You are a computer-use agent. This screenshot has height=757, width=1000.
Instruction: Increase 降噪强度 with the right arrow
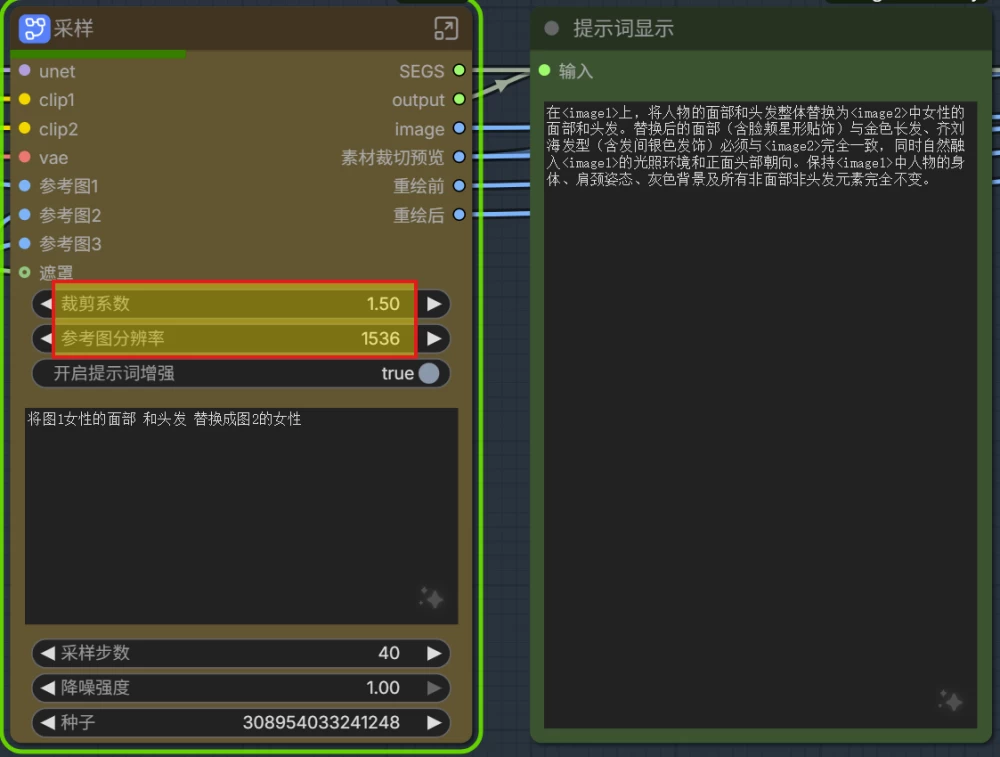[434, 687]
